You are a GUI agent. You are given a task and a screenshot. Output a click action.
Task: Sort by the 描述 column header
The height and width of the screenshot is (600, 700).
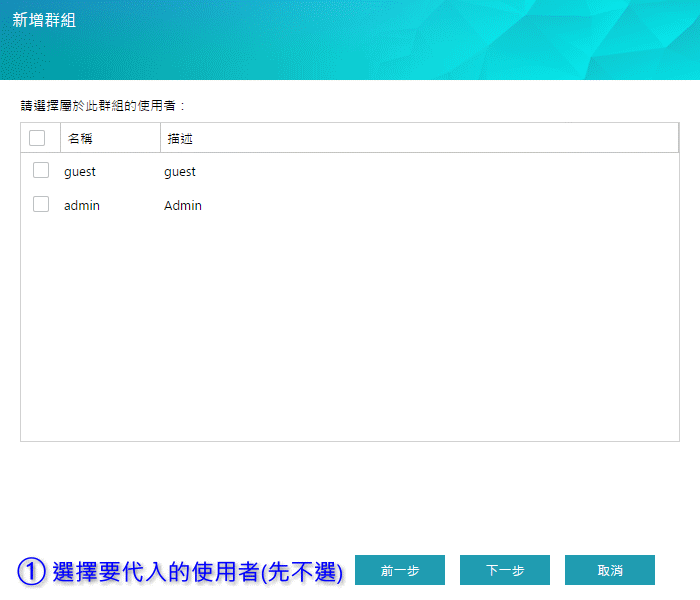(419, 138)
